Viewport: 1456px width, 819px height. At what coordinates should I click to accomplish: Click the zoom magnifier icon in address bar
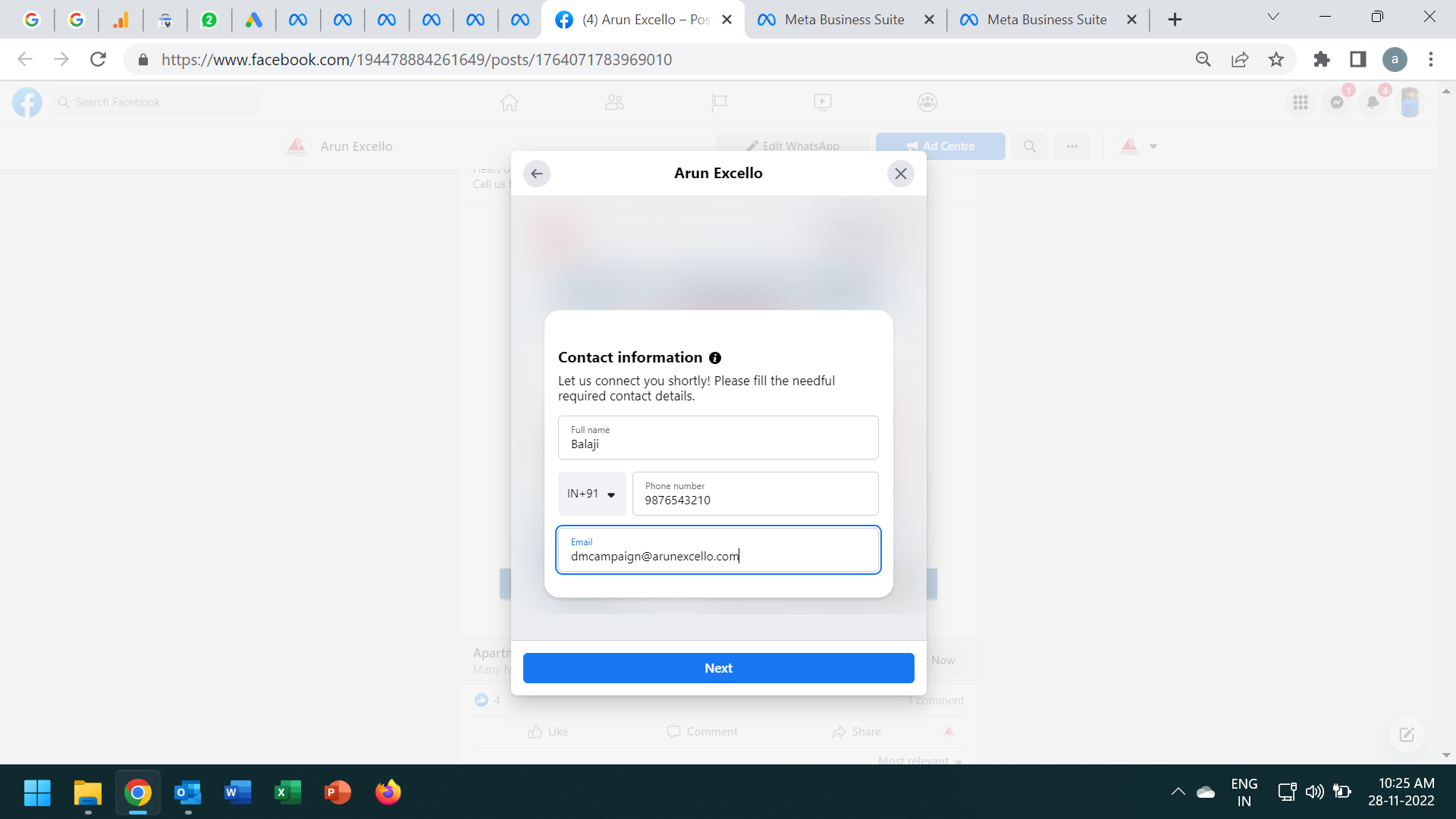click(1203, 59)
